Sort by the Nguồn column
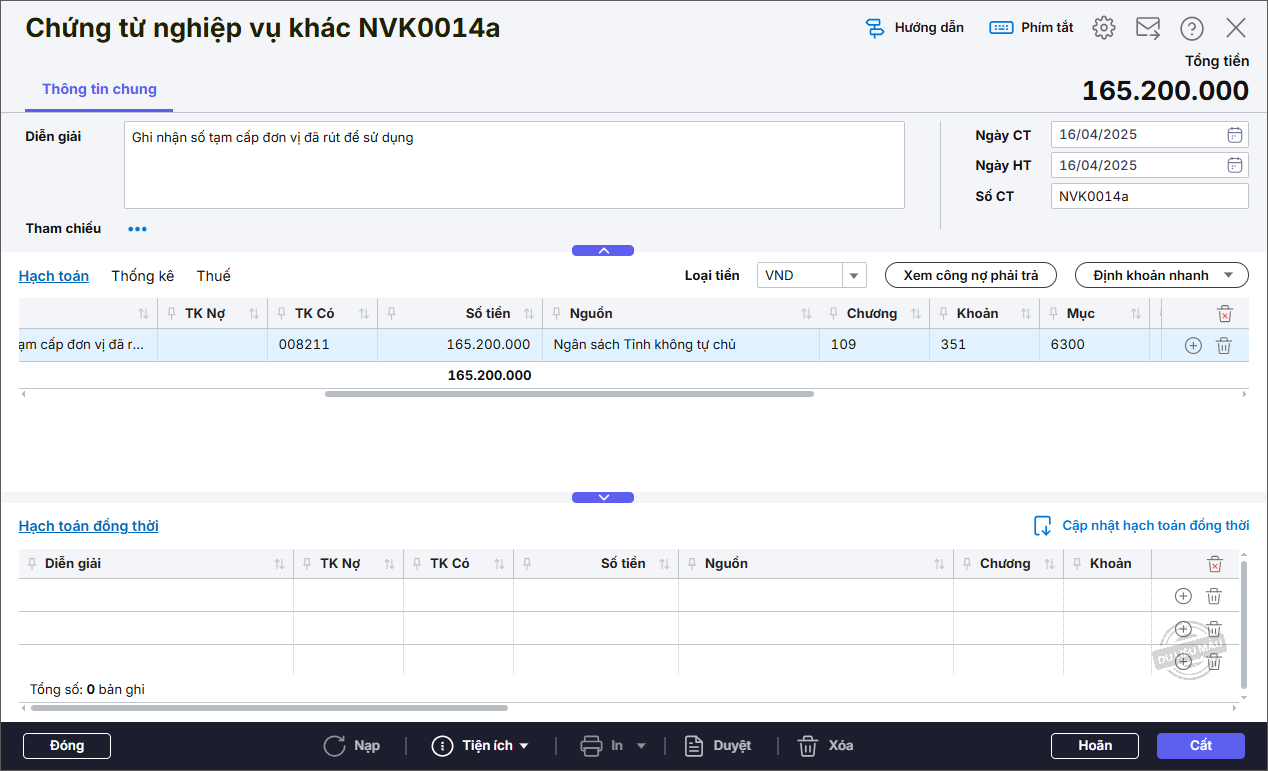 806,314
